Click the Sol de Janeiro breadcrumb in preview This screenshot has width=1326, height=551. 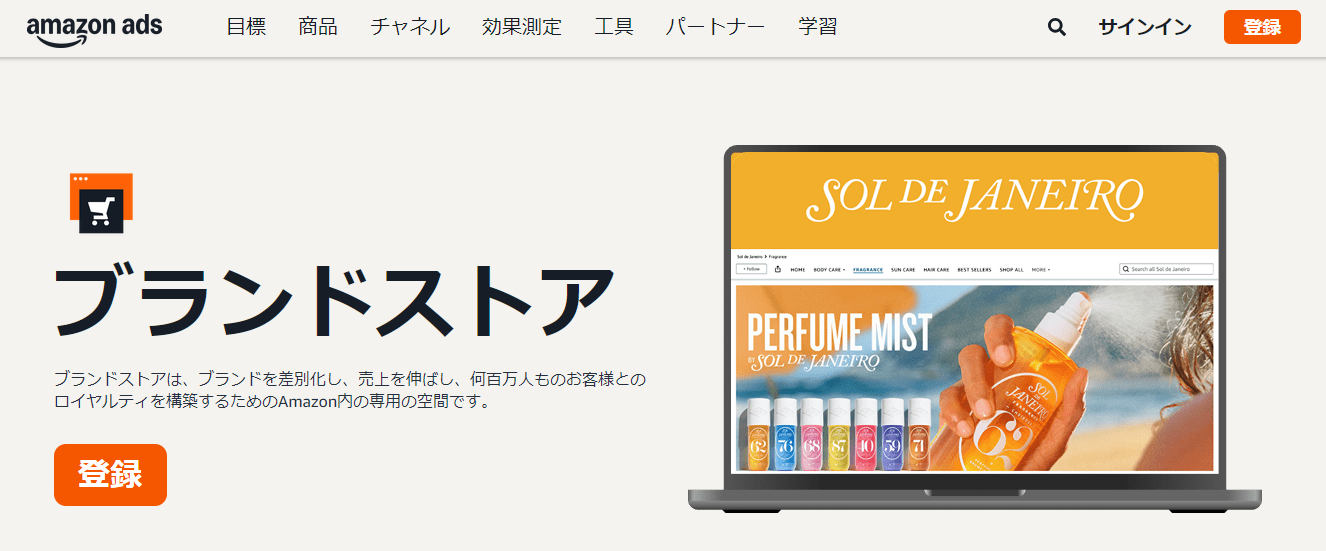tap(749, 257)
